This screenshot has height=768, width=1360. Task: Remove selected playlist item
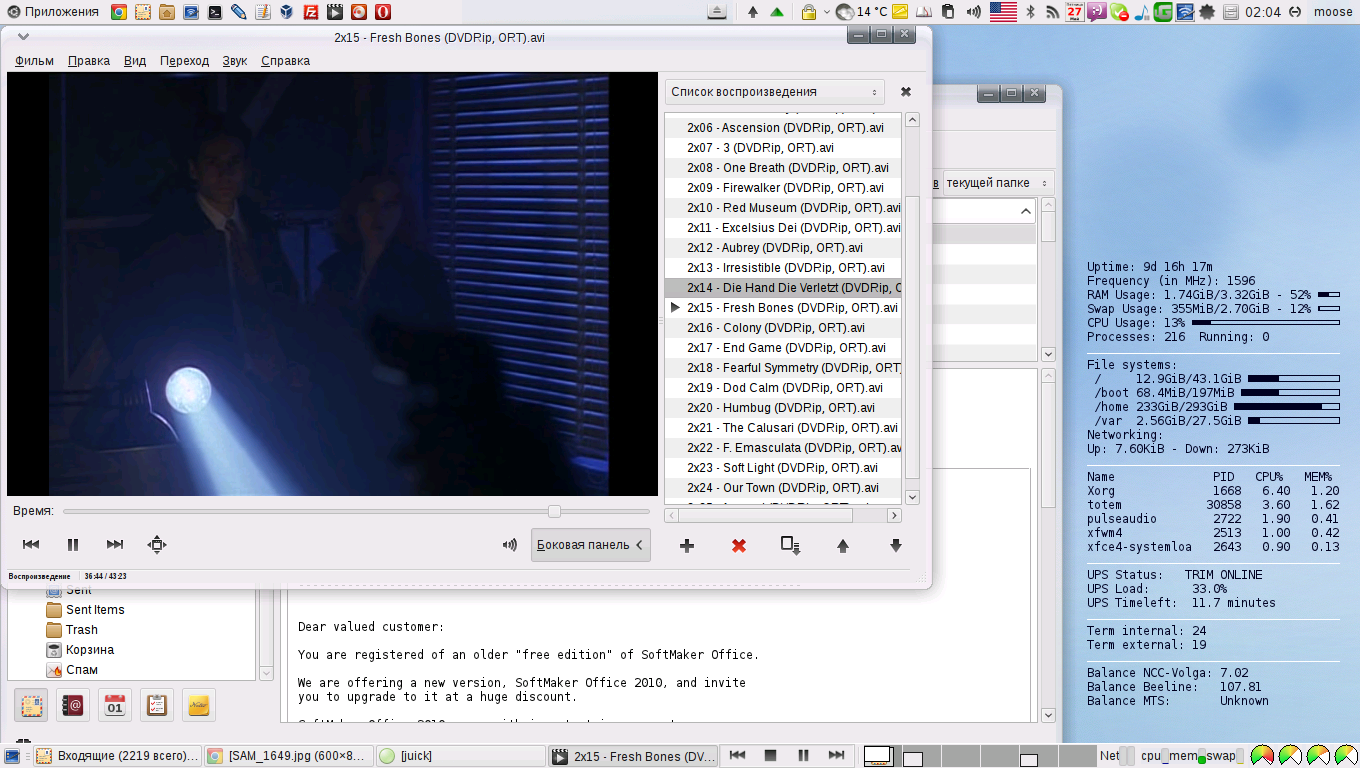point(739,546)
